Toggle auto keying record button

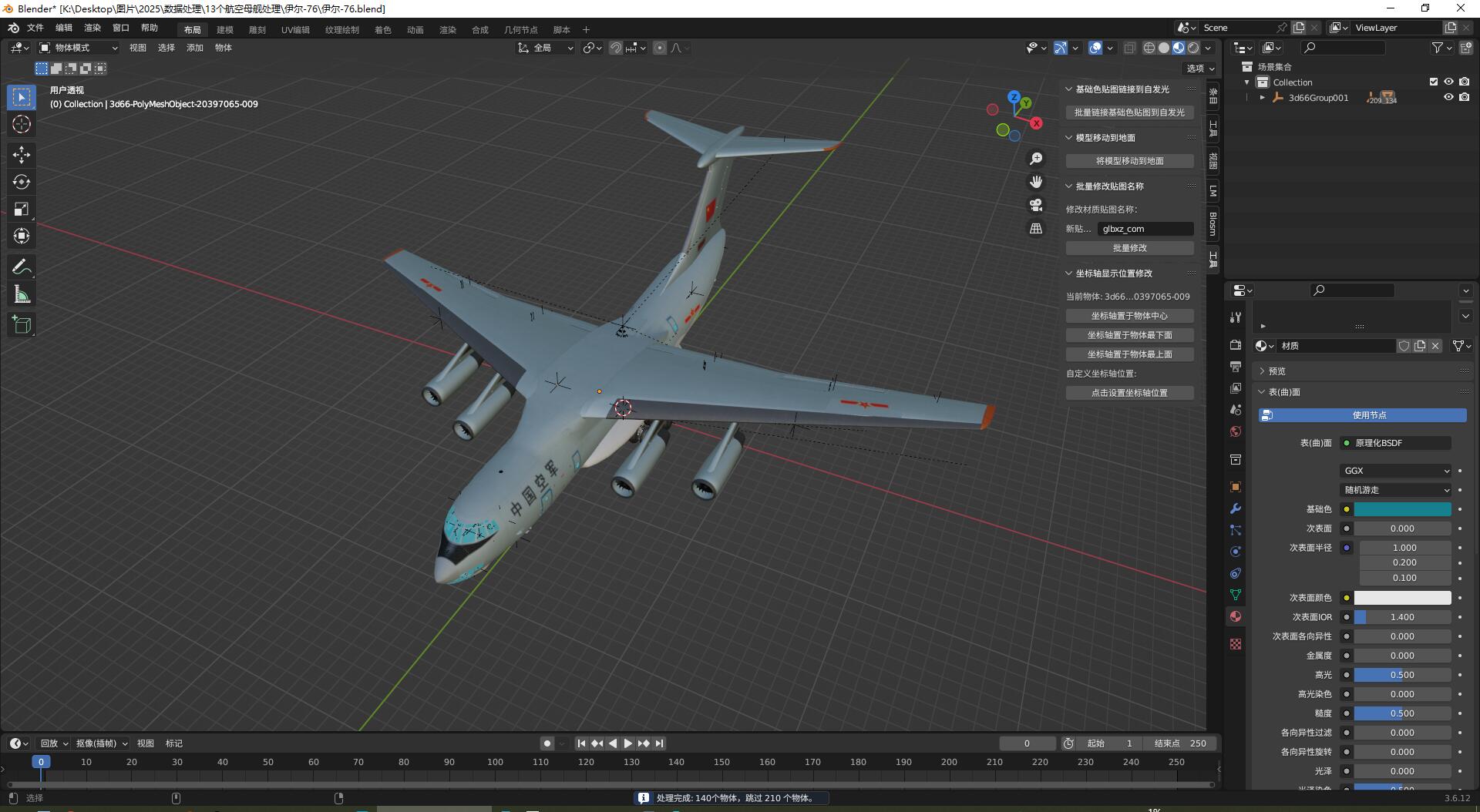547,743
